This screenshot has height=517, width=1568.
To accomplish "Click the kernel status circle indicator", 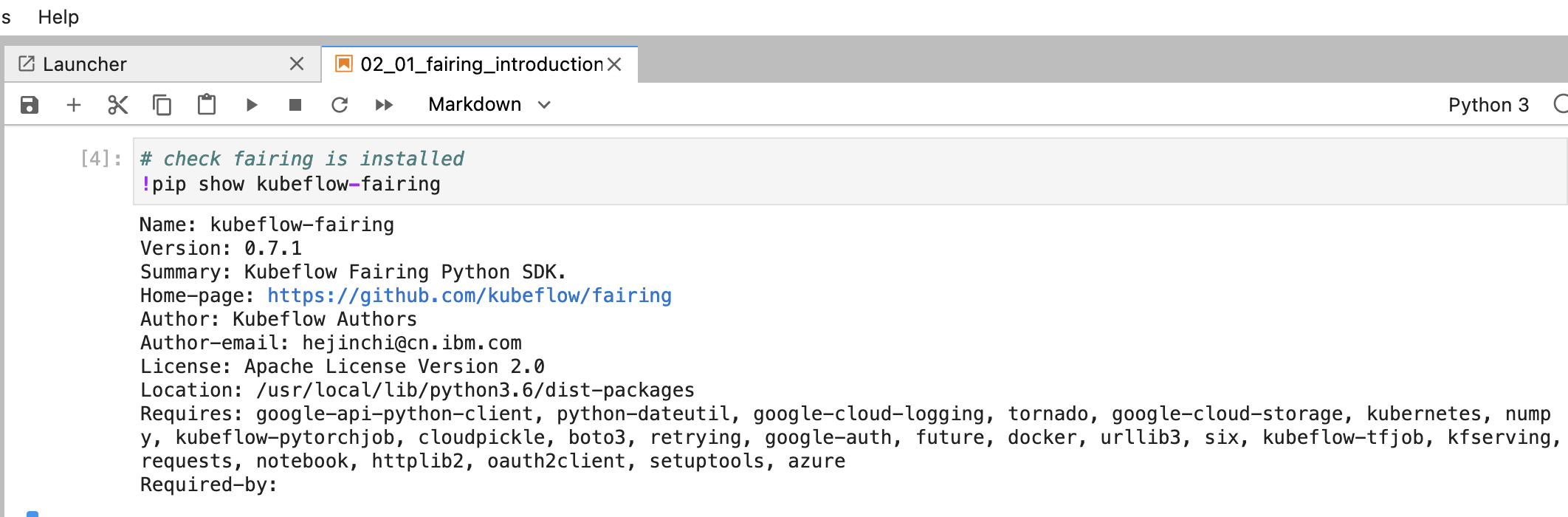I will click(x=1561, y=104).
